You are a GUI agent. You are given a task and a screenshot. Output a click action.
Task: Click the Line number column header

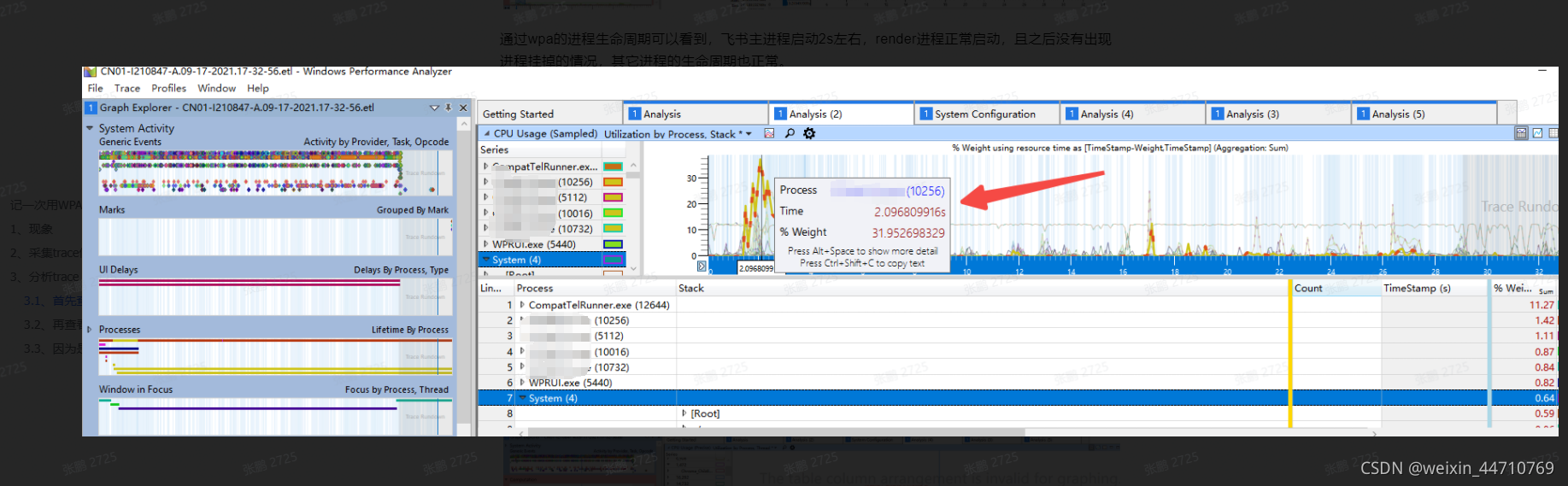point(496,289)
